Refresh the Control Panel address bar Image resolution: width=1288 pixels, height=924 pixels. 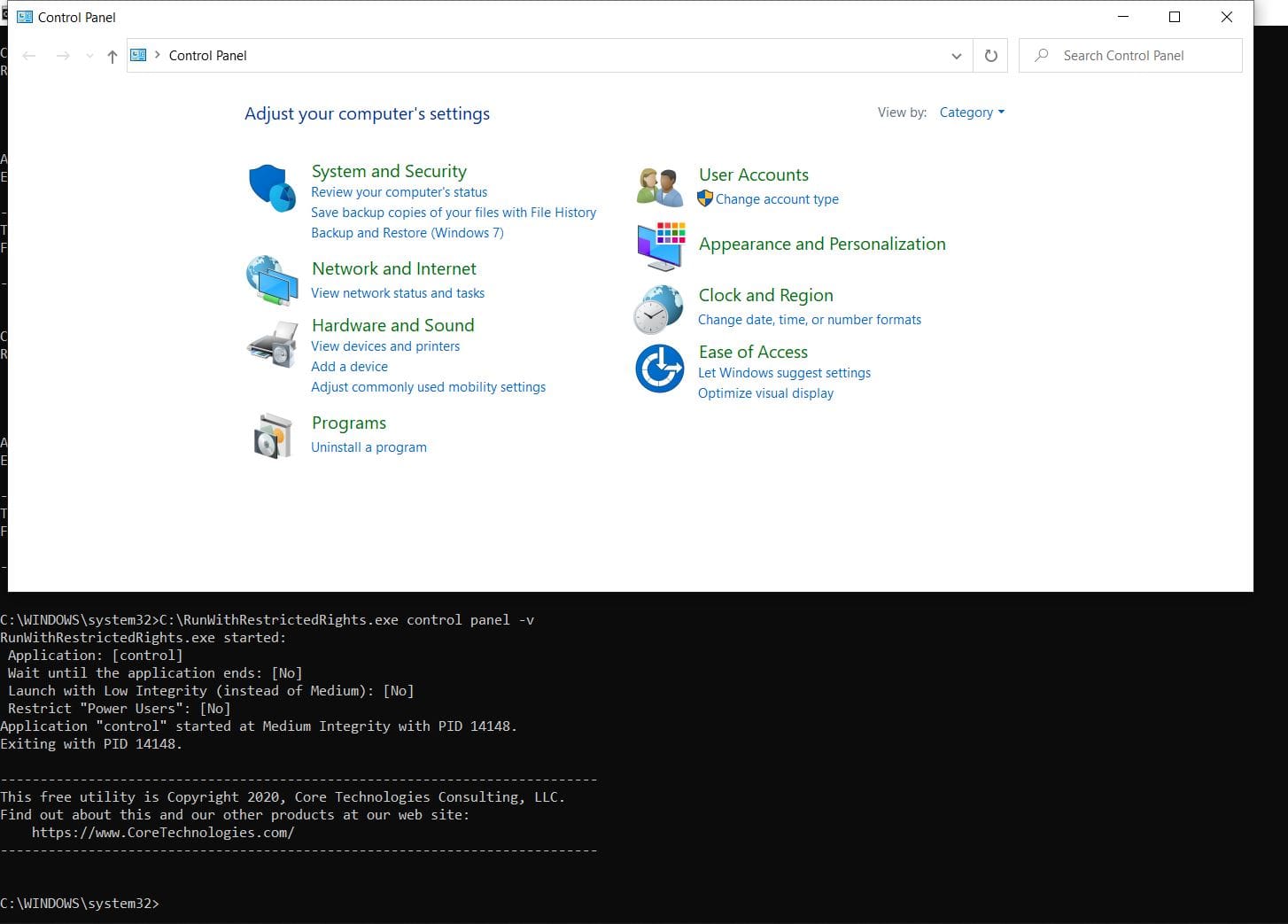point(990,56)
